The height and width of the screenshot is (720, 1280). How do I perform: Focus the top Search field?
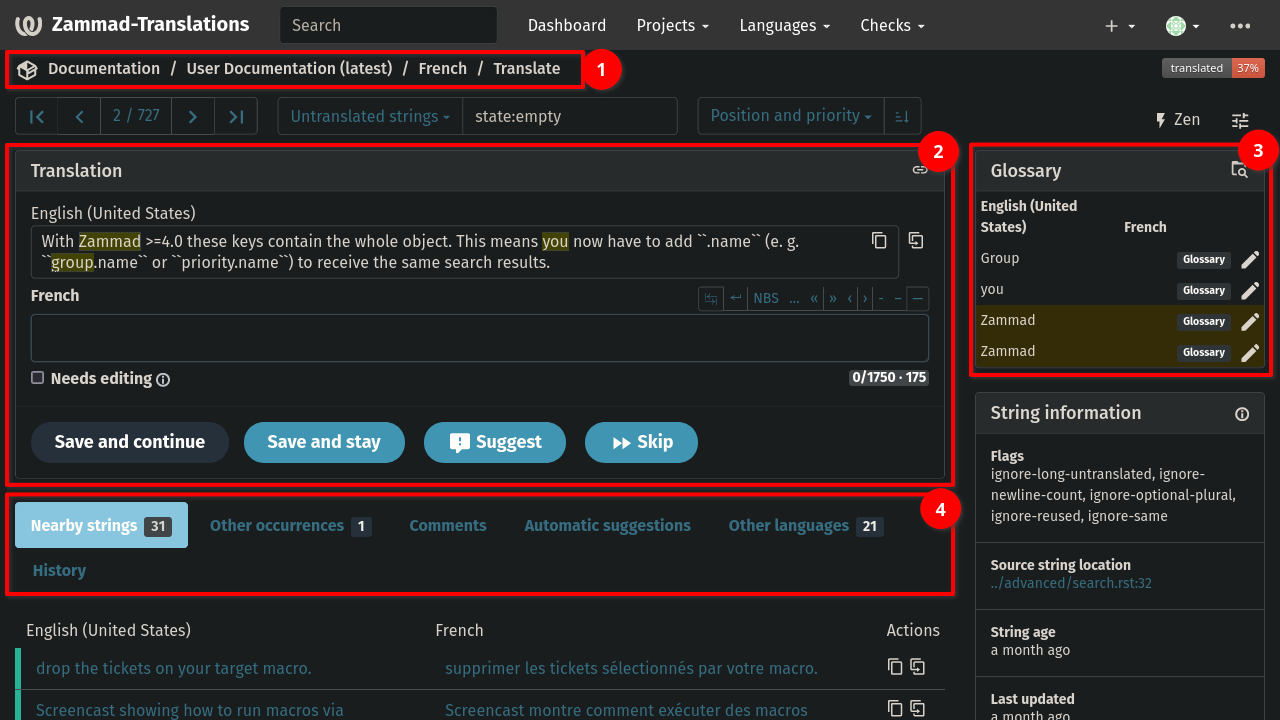[389, 25]
